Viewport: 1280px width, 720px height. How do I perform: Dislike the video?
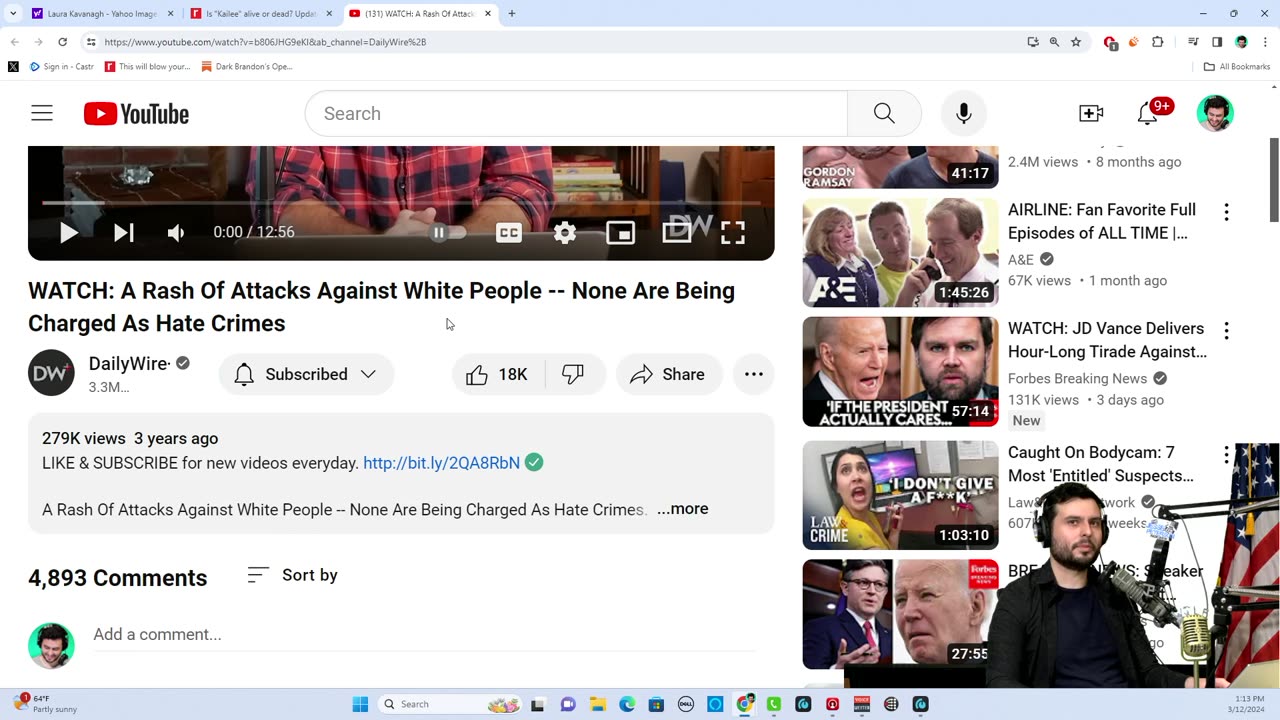[574, 374]
